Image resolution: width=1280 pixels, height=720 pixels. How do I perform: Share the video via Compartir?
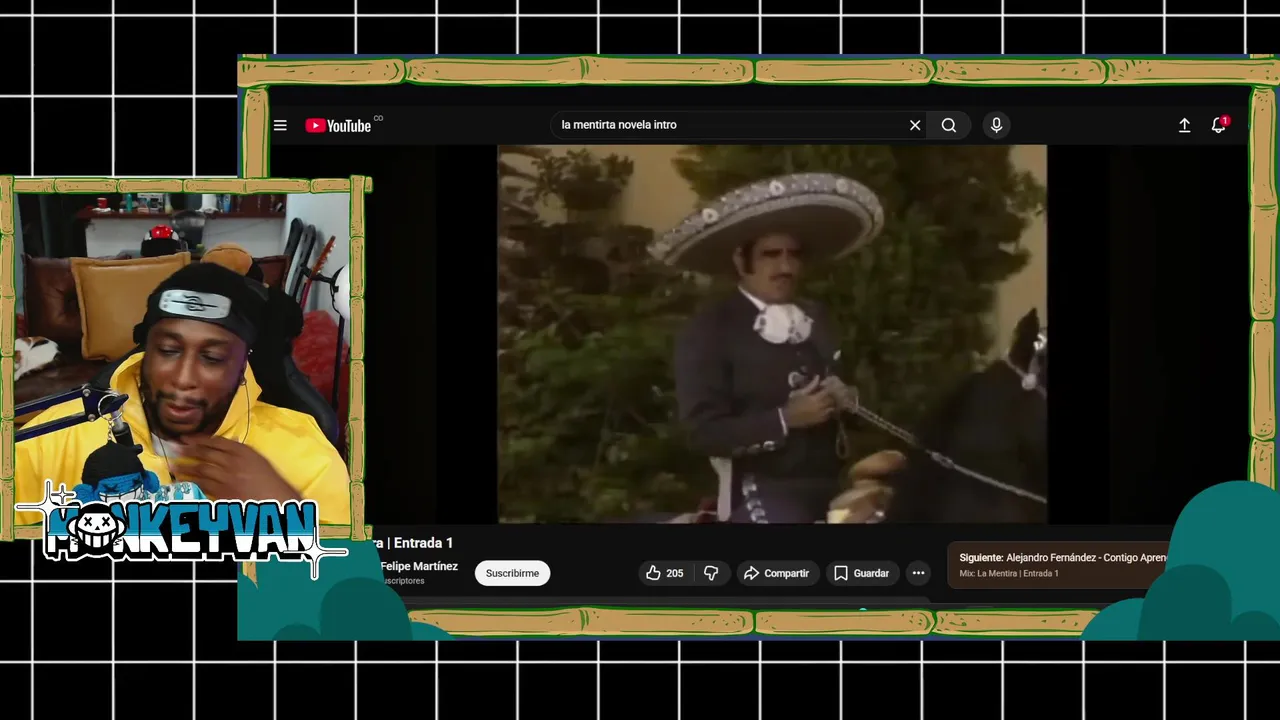[x=777, y=573]
